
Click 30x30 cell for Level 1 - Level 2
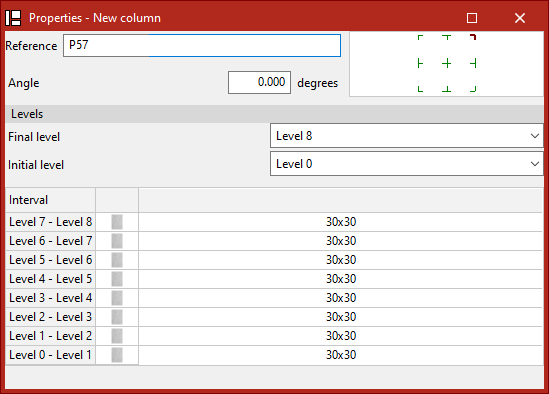(x=341, y=336)
